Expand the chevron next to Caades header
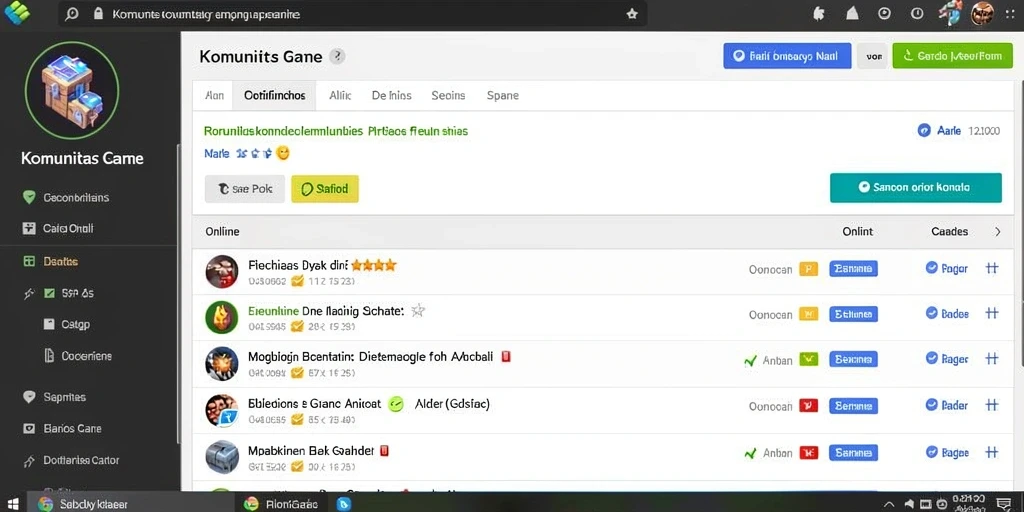The height and width of the screenshot is (512, 1024). click(x=997, y=231)
